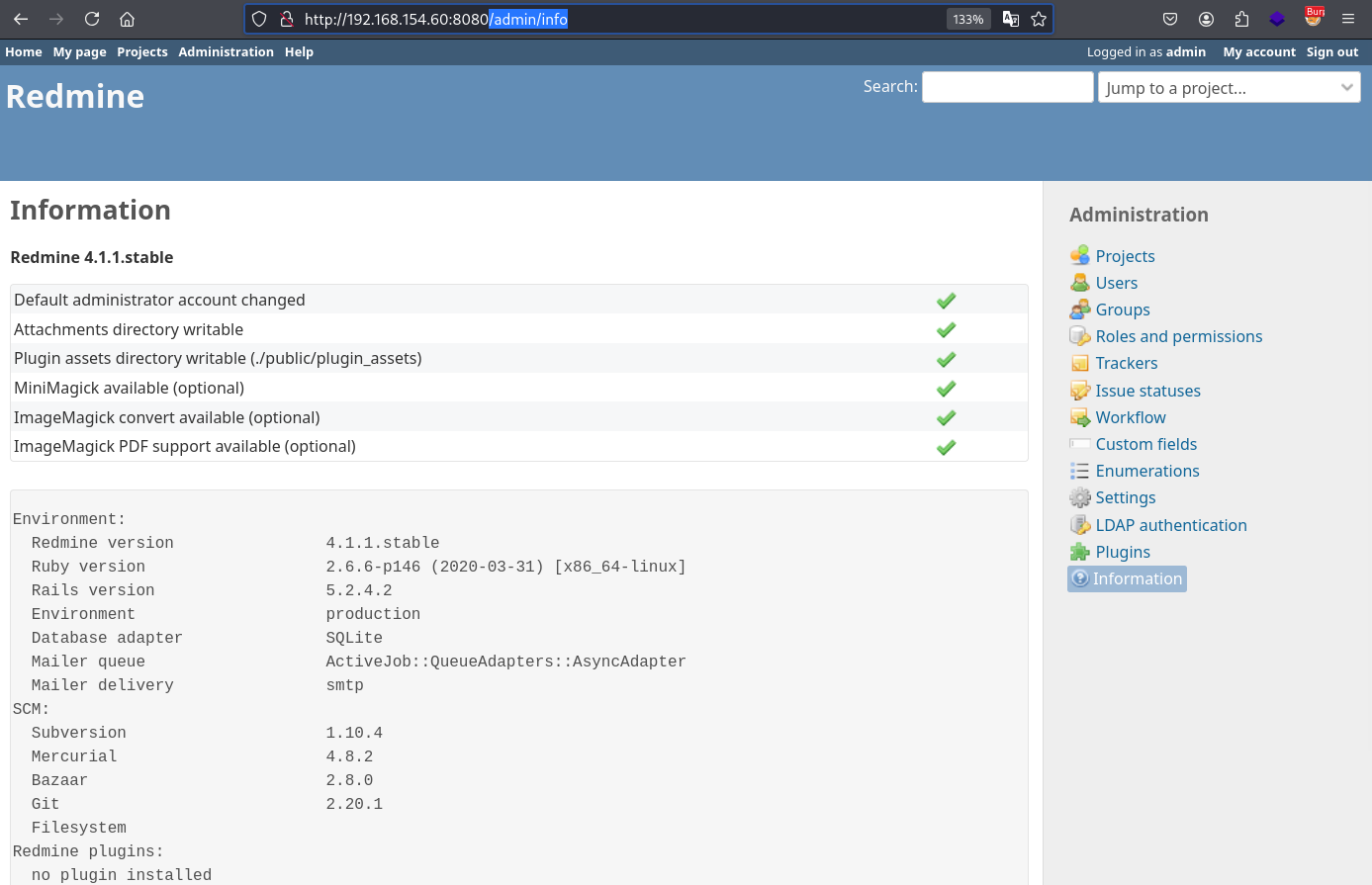Open the Firefox hamburger menu
Image resolution: width=1372 pixels, height=885 pixels.
point(1348,19)
